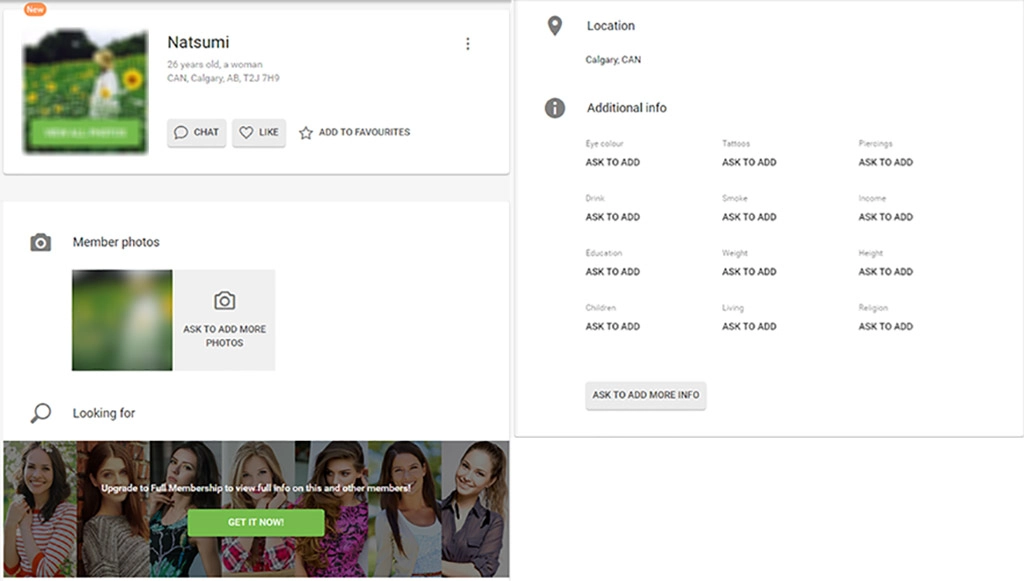Add profile to favourites via star
1024x581 pixels.
pyautogui.click(x=306, y=132)
